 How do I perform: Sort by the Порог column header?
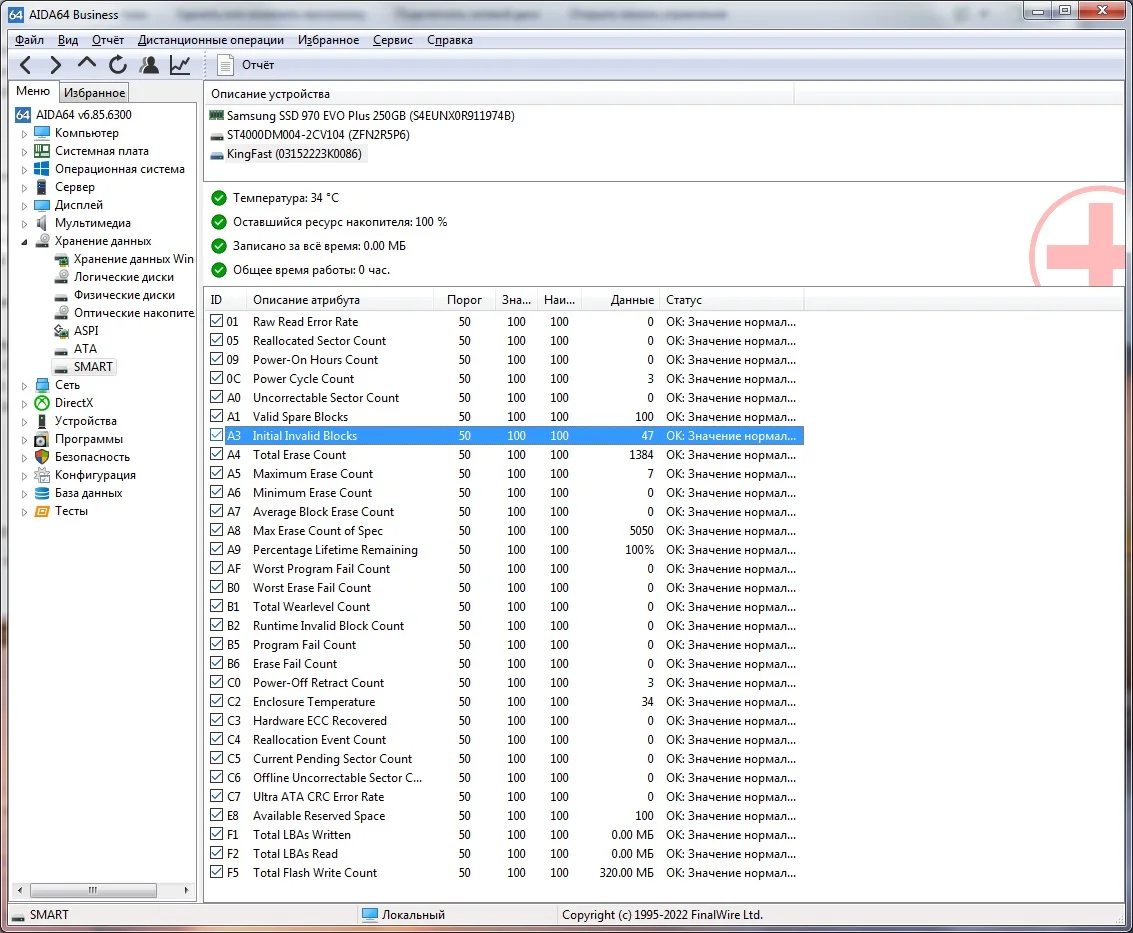pos(464,300)
